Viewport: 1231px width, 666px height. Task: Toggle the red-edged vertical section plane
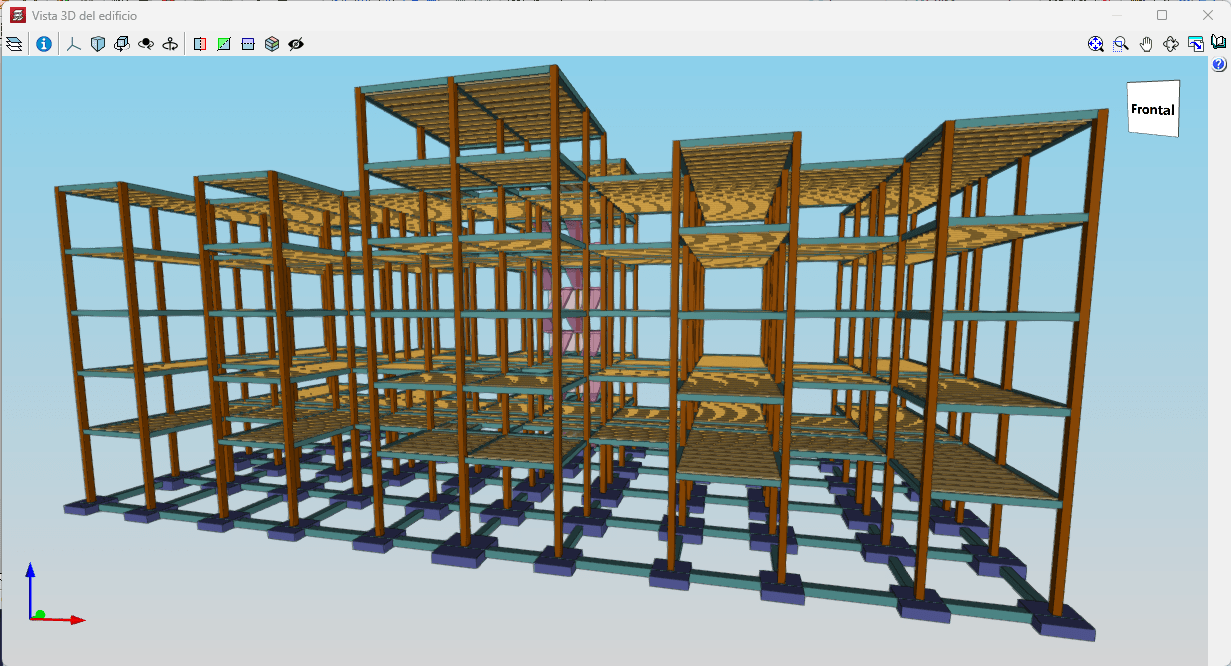[200, 44]
